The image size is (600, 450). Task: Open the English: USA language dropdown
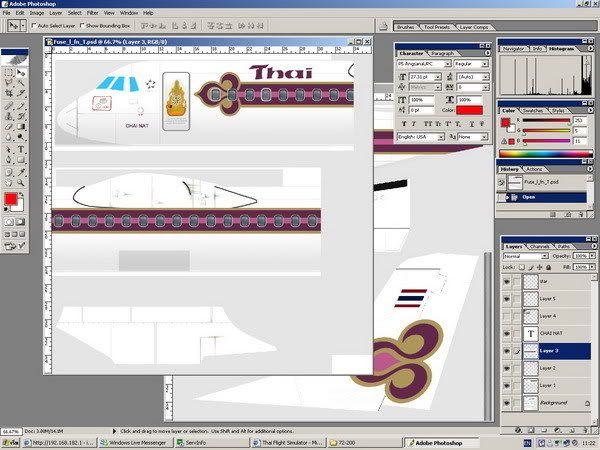tap(441, 137)
